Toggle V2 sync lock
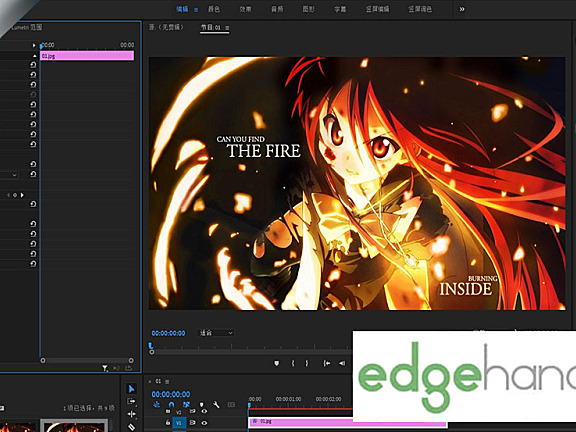This screenshot has width=576, height=432. (x=192, y=411)
